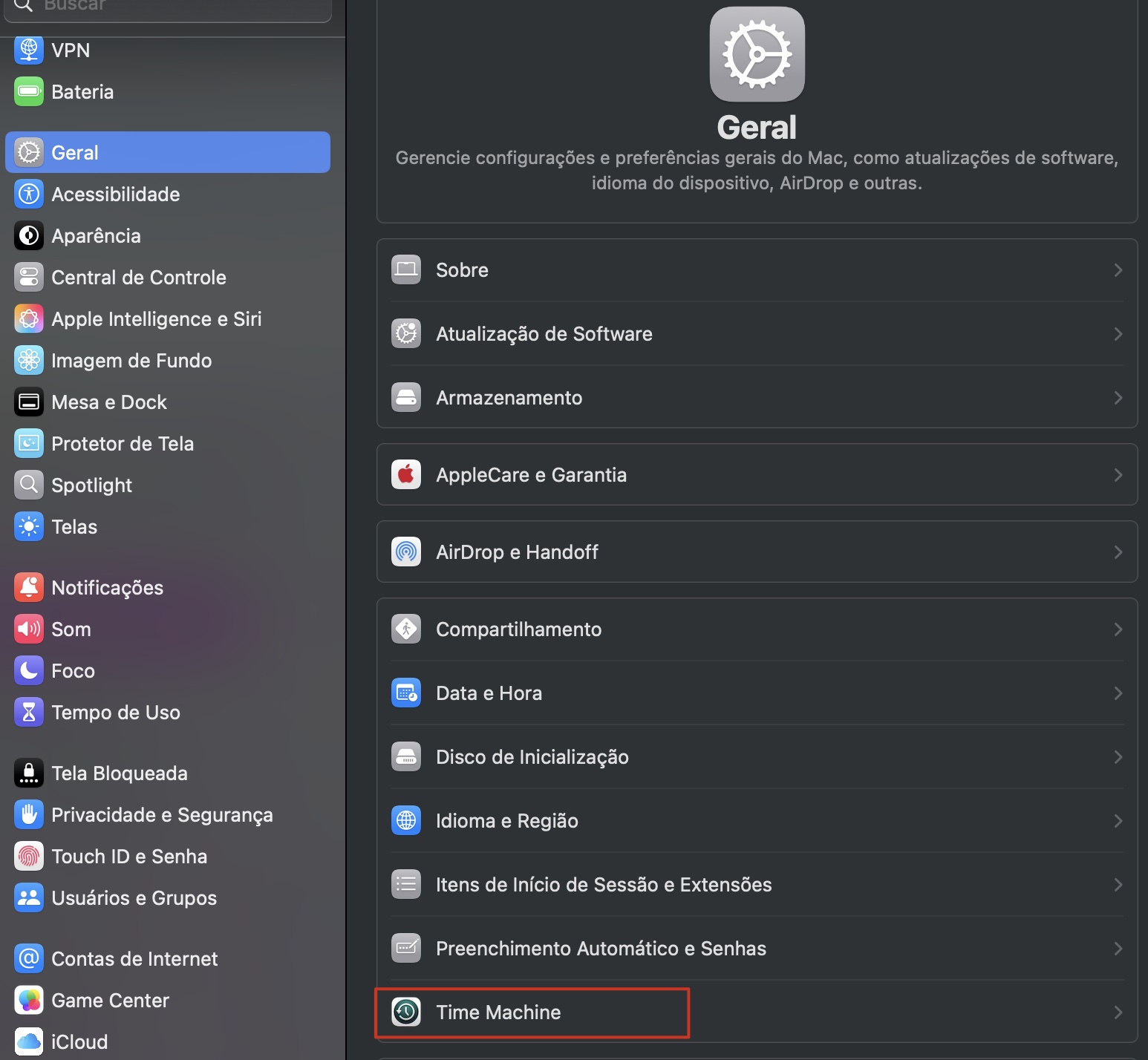Click the Protetor de Tela icon
The height and width of the screenshot is (1060, 1148).
[28, 443]
